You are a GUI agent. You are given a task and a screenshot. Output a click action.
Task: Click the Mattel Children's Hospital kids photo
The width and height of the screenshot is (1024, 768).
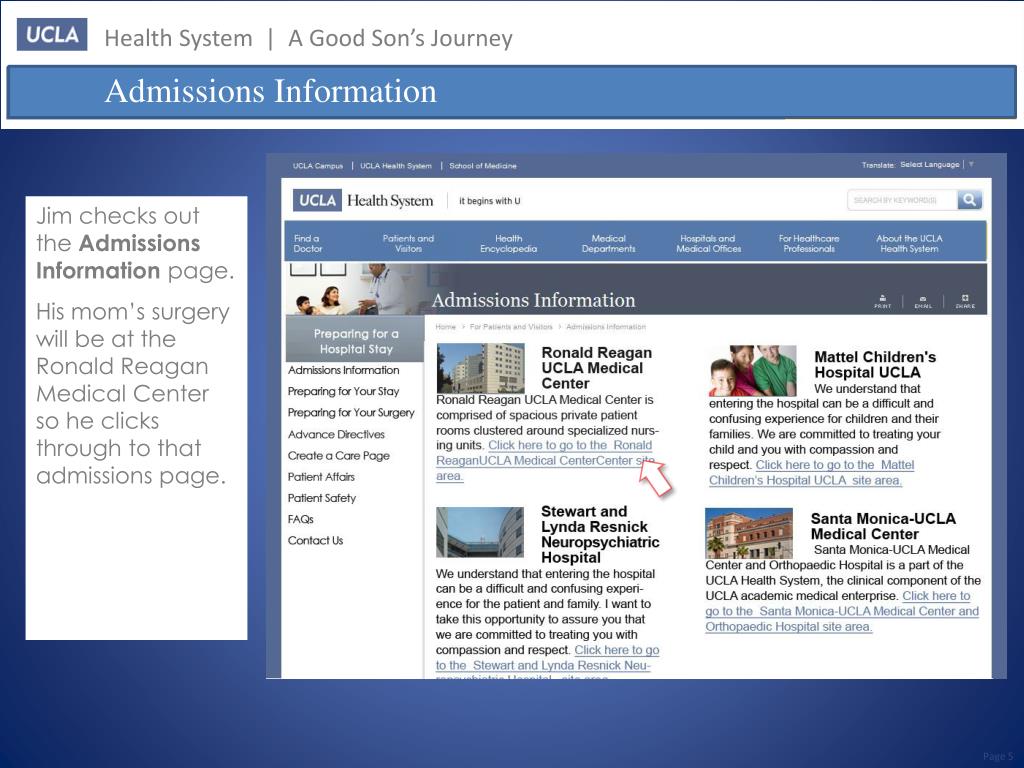point(753,370)
